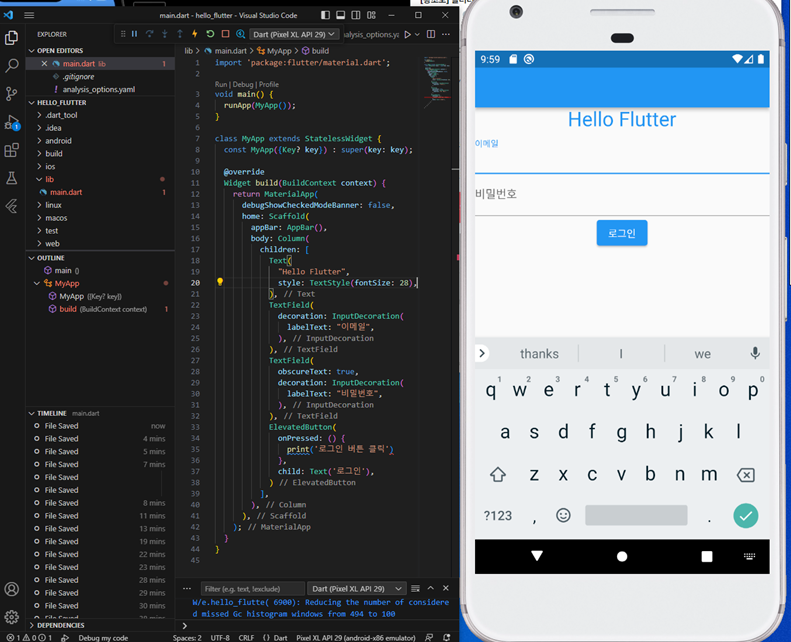
Task: Pause the debug session
Action: (135, 34)
